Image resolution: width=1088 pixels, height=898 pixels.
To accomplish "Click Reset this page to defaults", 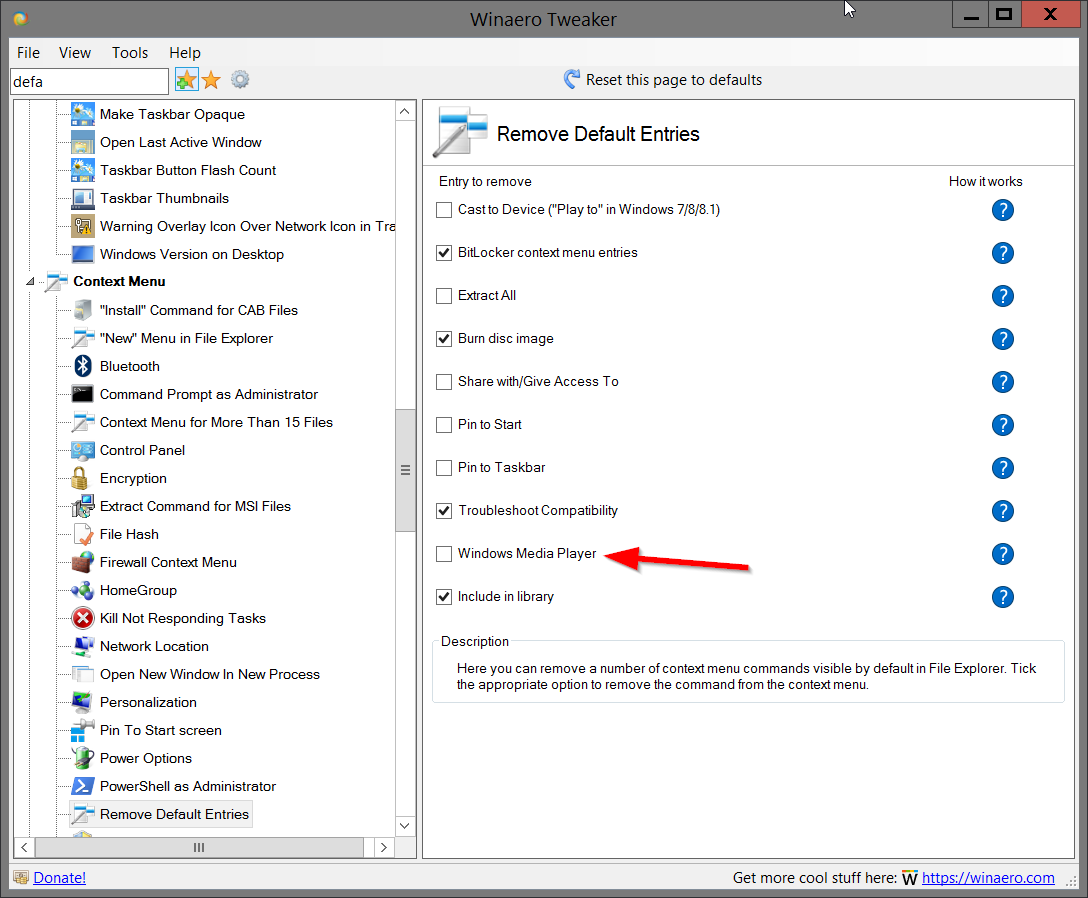I will pos(663,80).
